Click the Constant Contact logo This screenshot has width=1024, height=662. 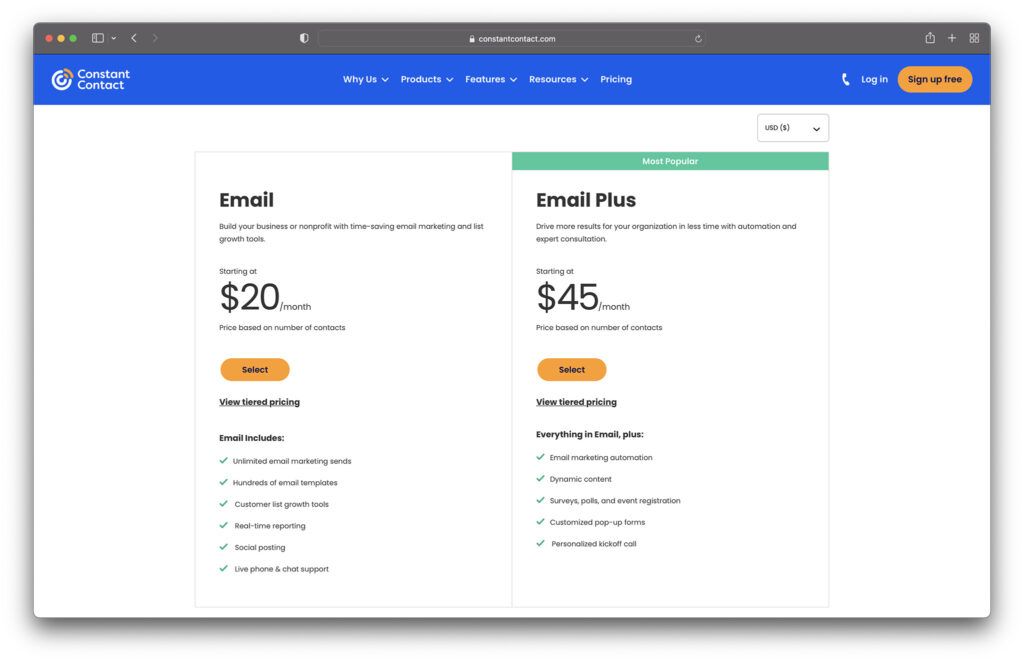(91, 78)
